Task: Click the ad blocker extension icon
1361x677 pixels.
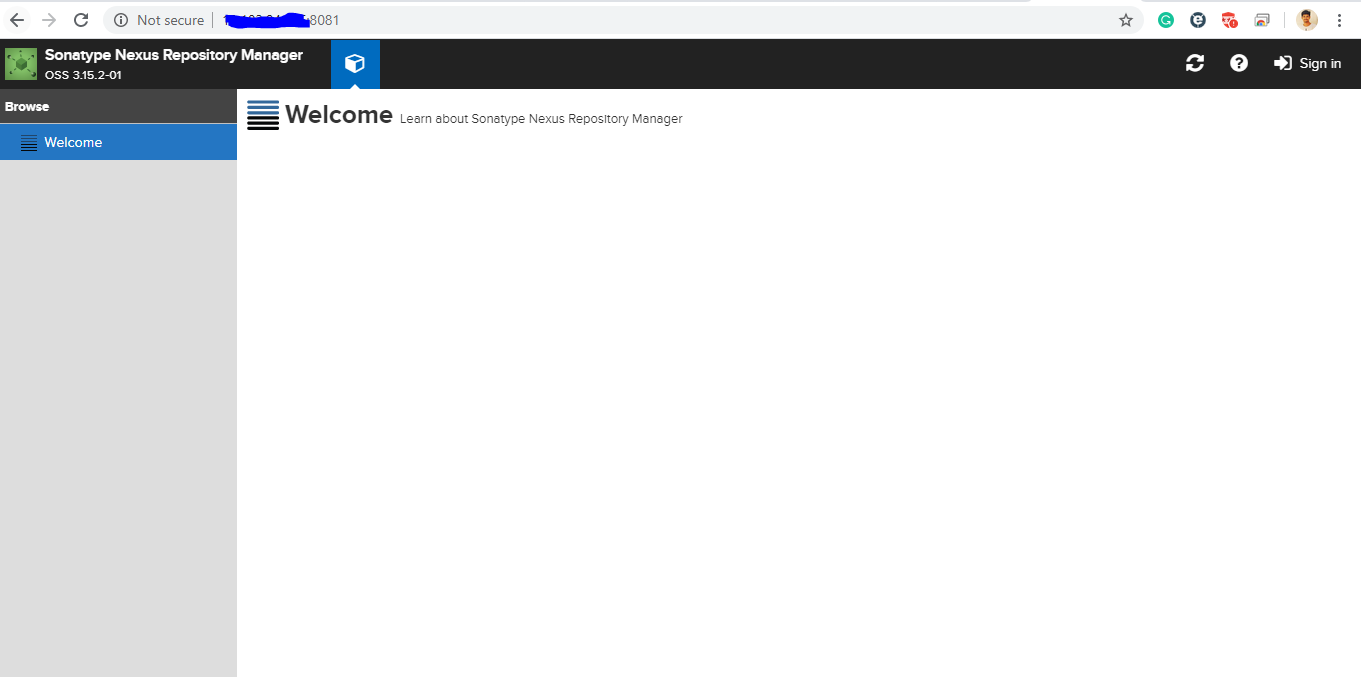Action: click(1229, 19)
